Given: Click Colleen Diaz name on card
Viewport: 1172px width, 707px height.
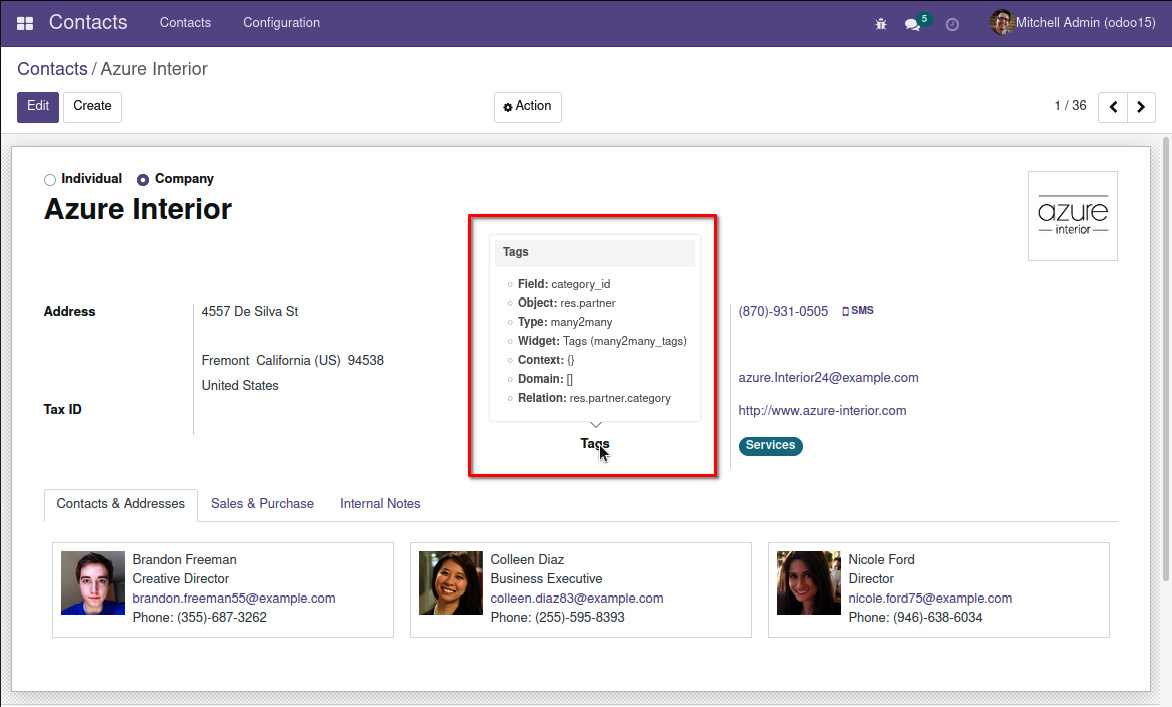Looking at the screenshot, I should coord(527,560).
